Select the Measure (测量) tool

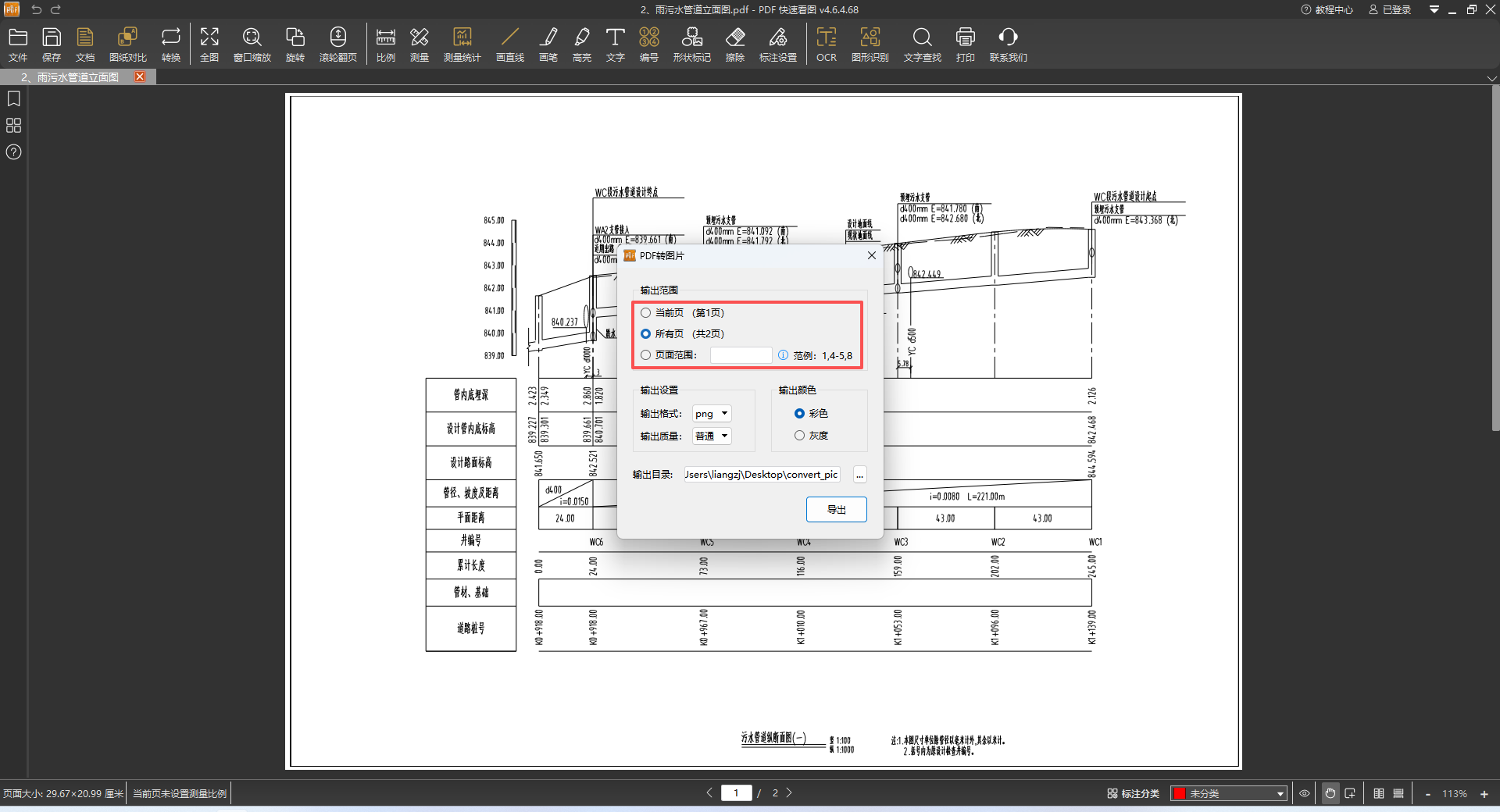(420, 45)
